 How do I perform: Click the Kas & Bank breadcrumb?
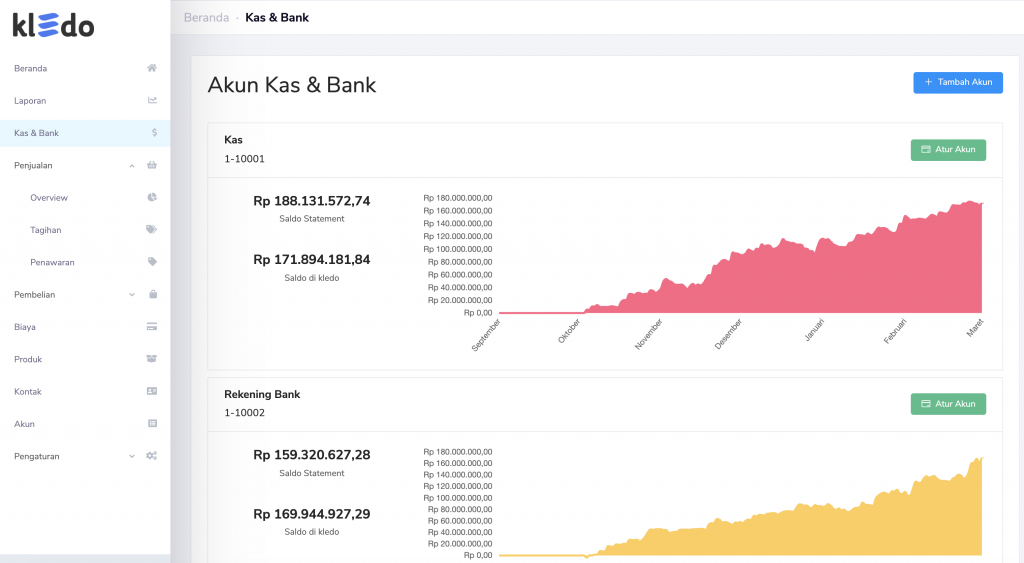click(x=277, y=18)
